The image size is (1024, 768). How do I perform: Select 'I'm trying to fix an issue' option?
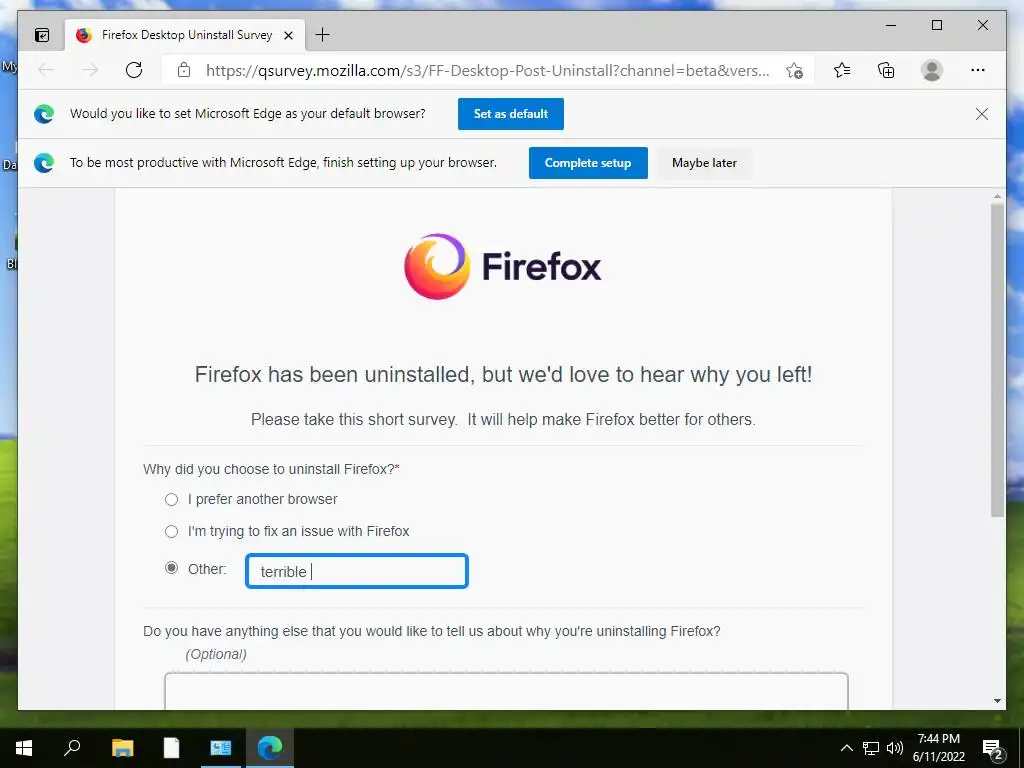pyautogui.click(x=171, y=532)
